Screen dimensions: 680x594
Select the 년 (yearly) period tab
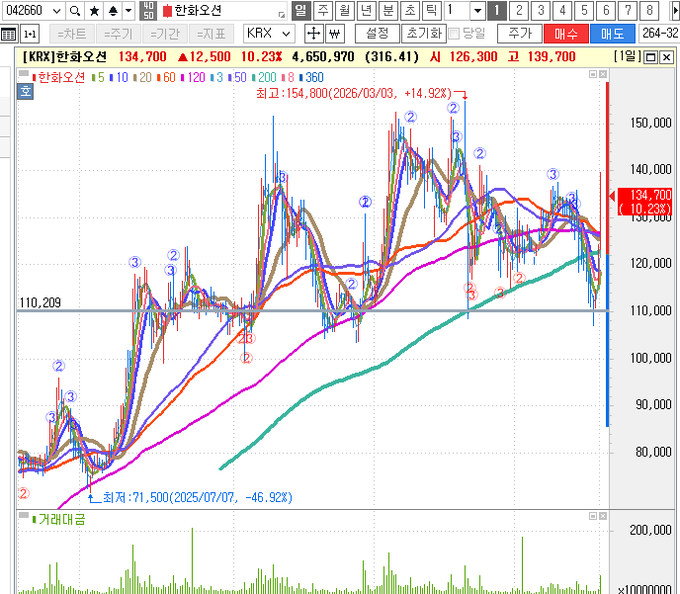pos(366,10)
